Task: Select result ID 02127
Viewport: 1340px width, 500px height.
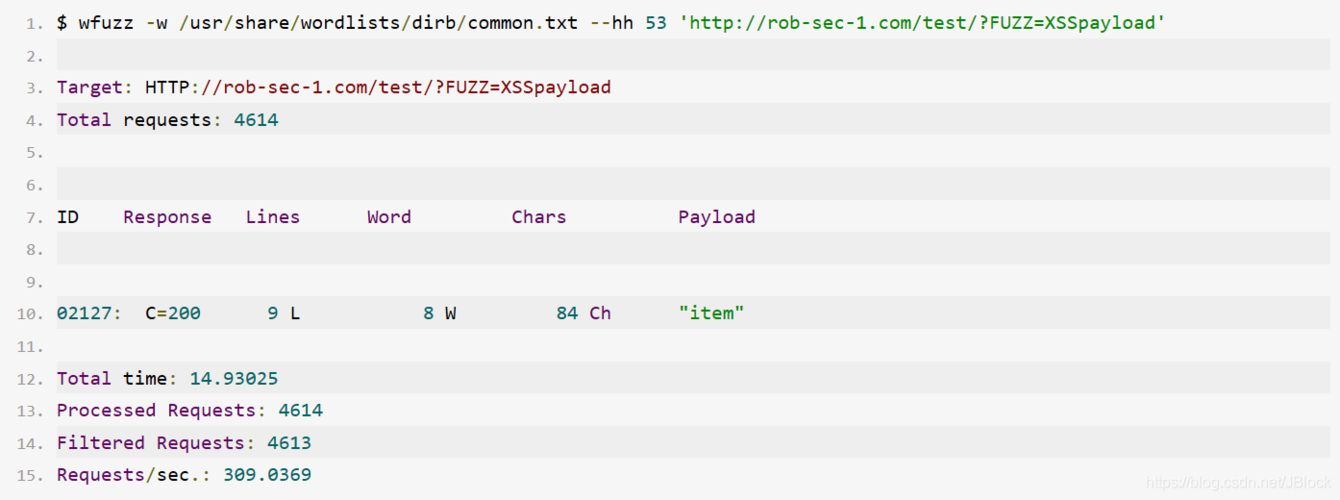Action: pos(84,313)
